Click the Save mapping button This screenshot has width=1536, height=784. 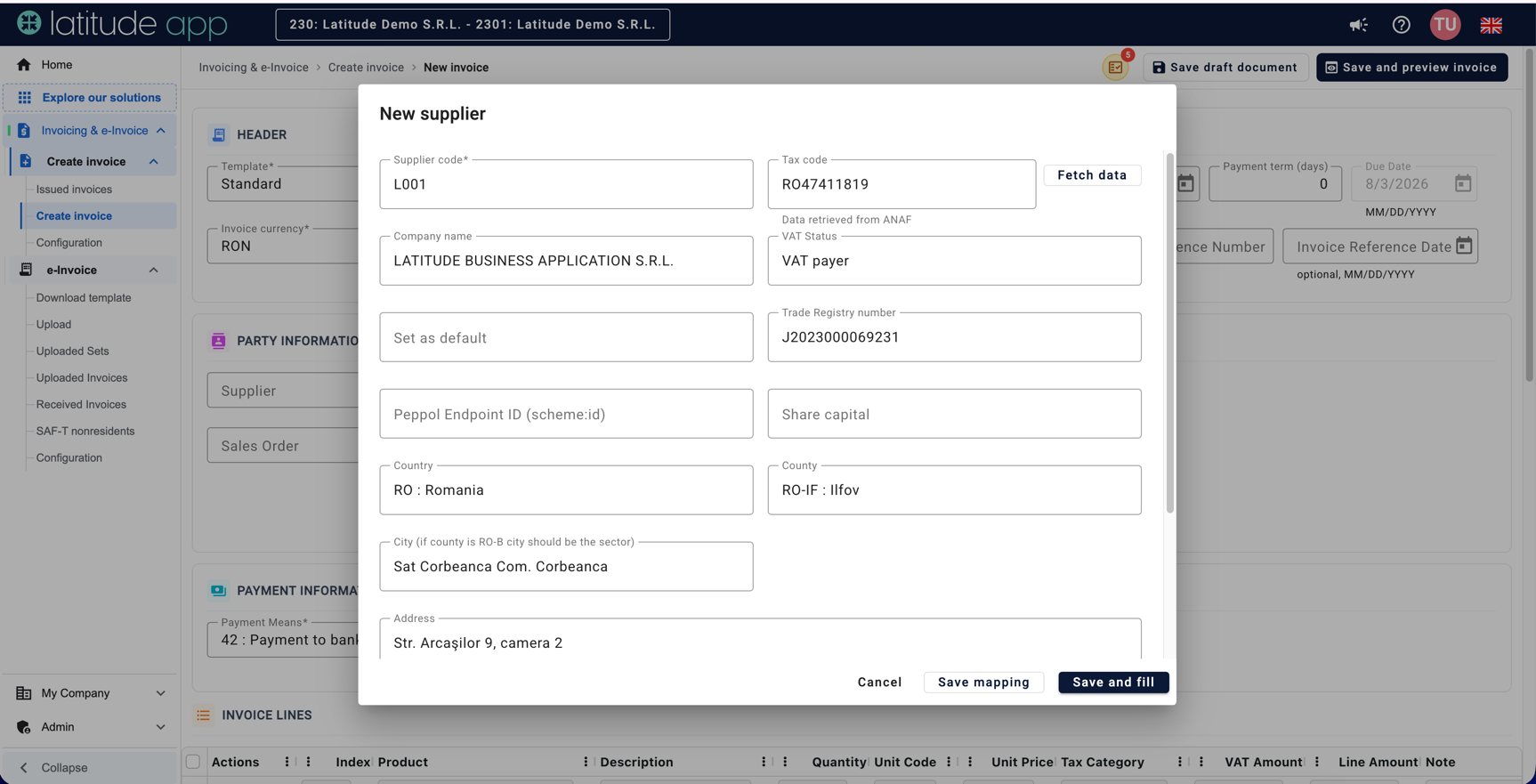tap(983, 683)
